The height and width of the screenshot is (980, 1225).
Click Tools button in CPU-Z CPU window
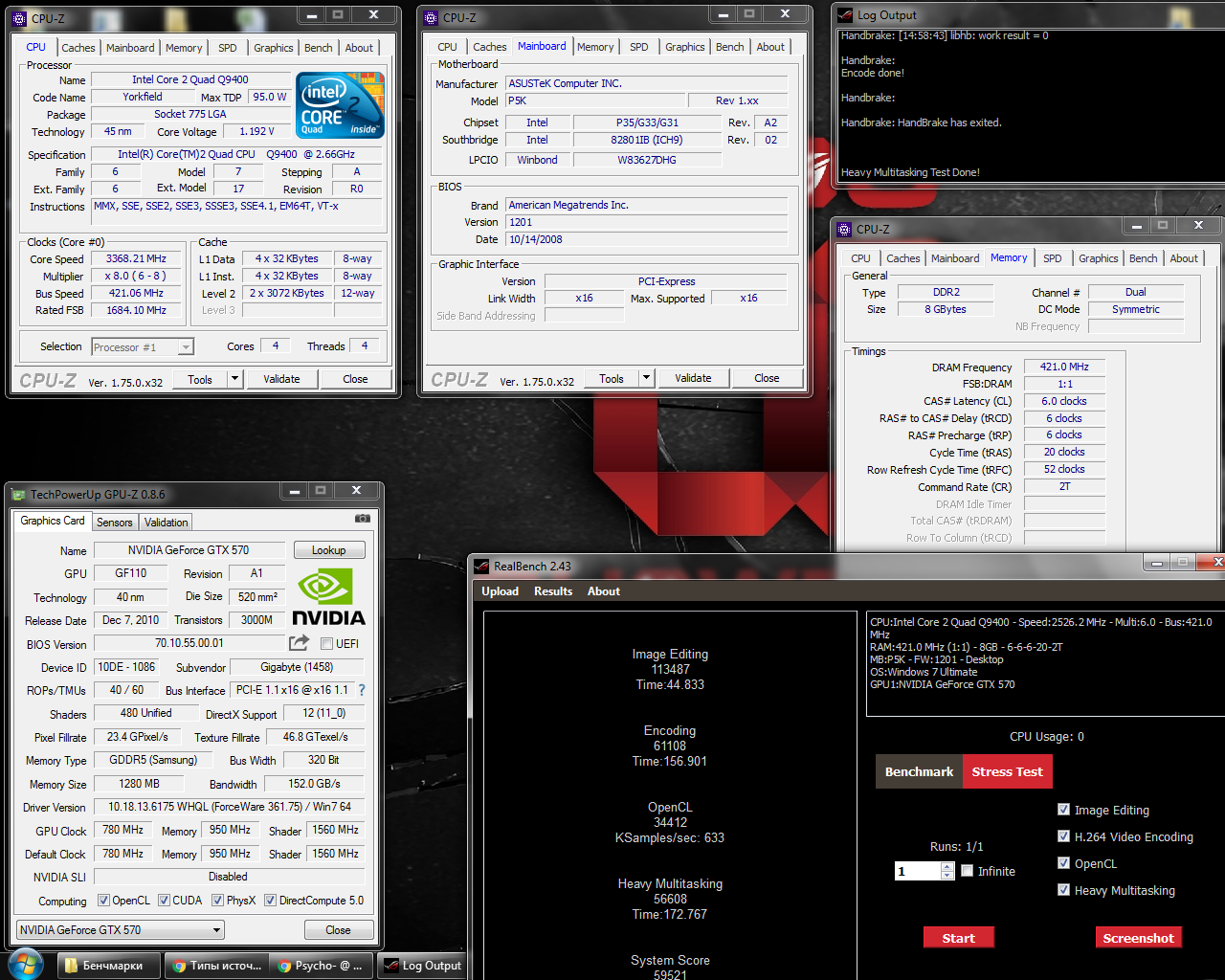200,379
